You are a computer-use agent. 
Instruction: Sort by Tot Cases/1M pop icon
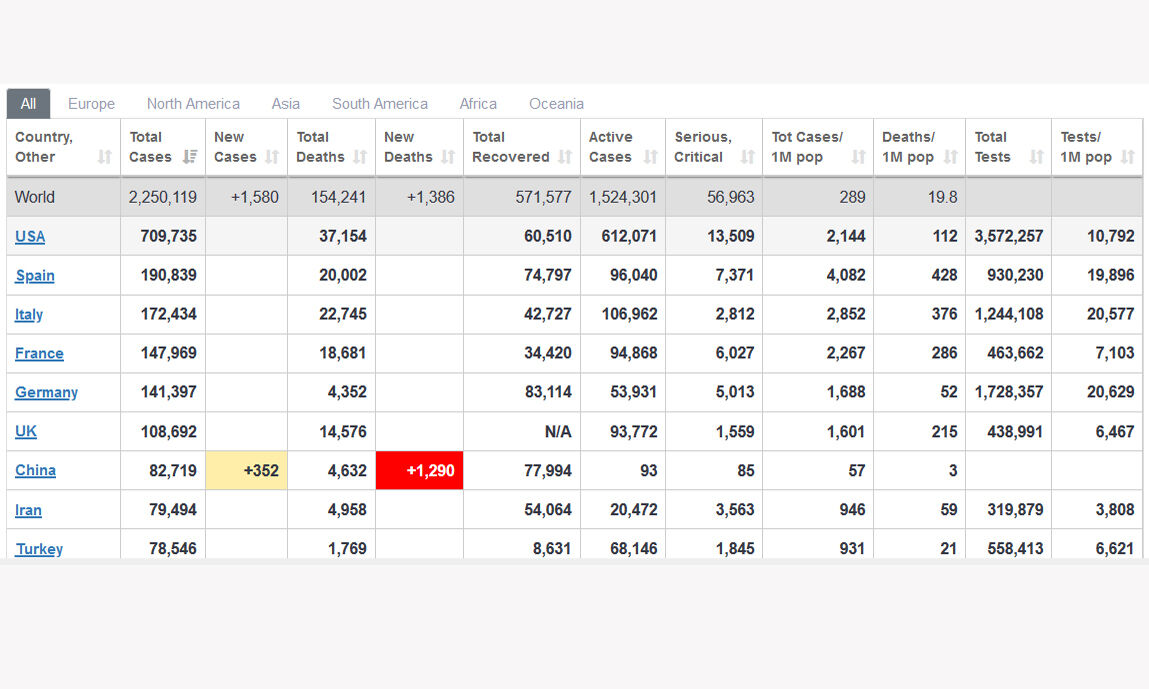point(858,157)
